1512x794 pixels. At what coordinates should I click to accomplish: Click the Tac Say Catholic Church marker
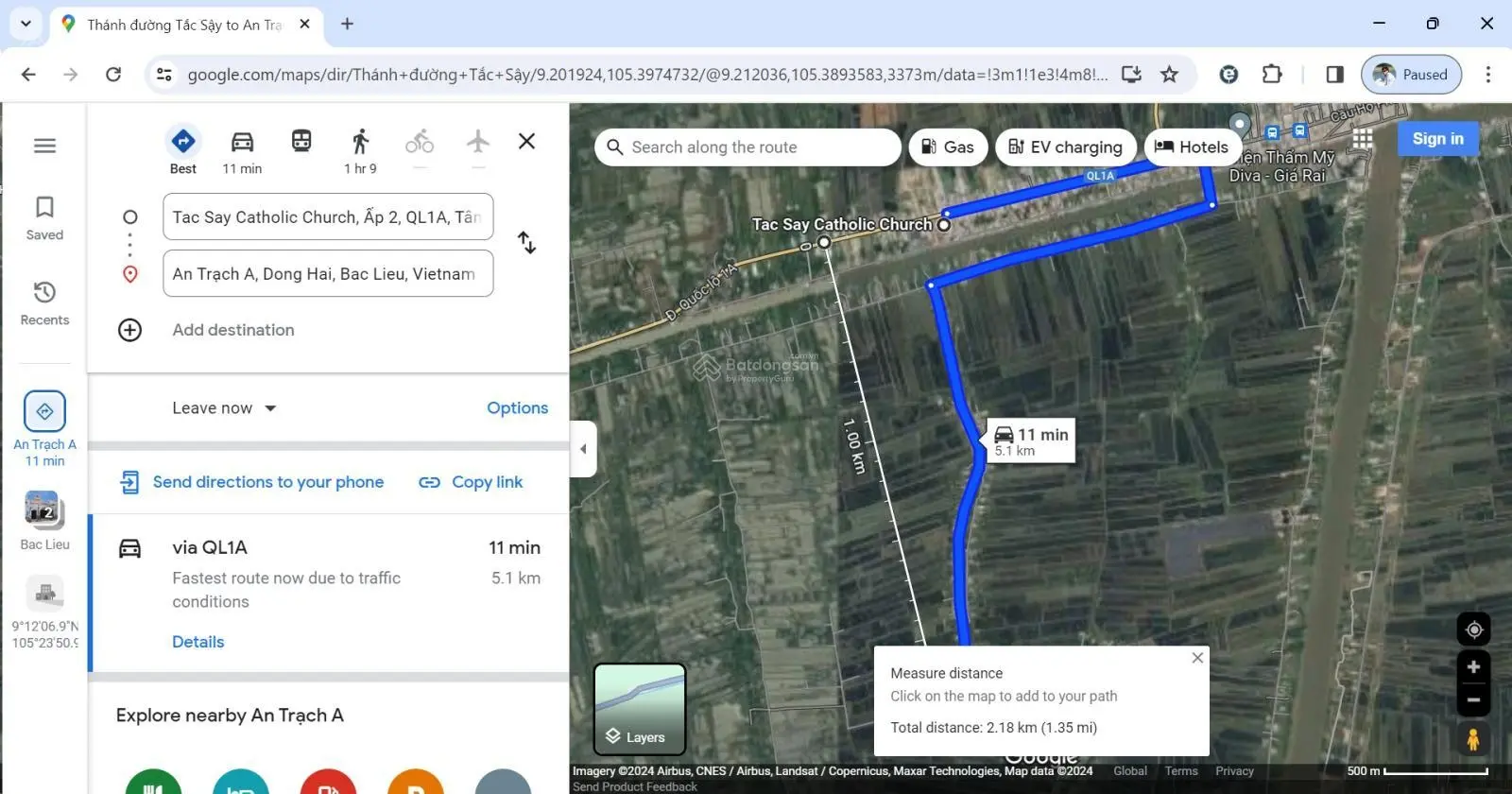click(x=943, y=225)
